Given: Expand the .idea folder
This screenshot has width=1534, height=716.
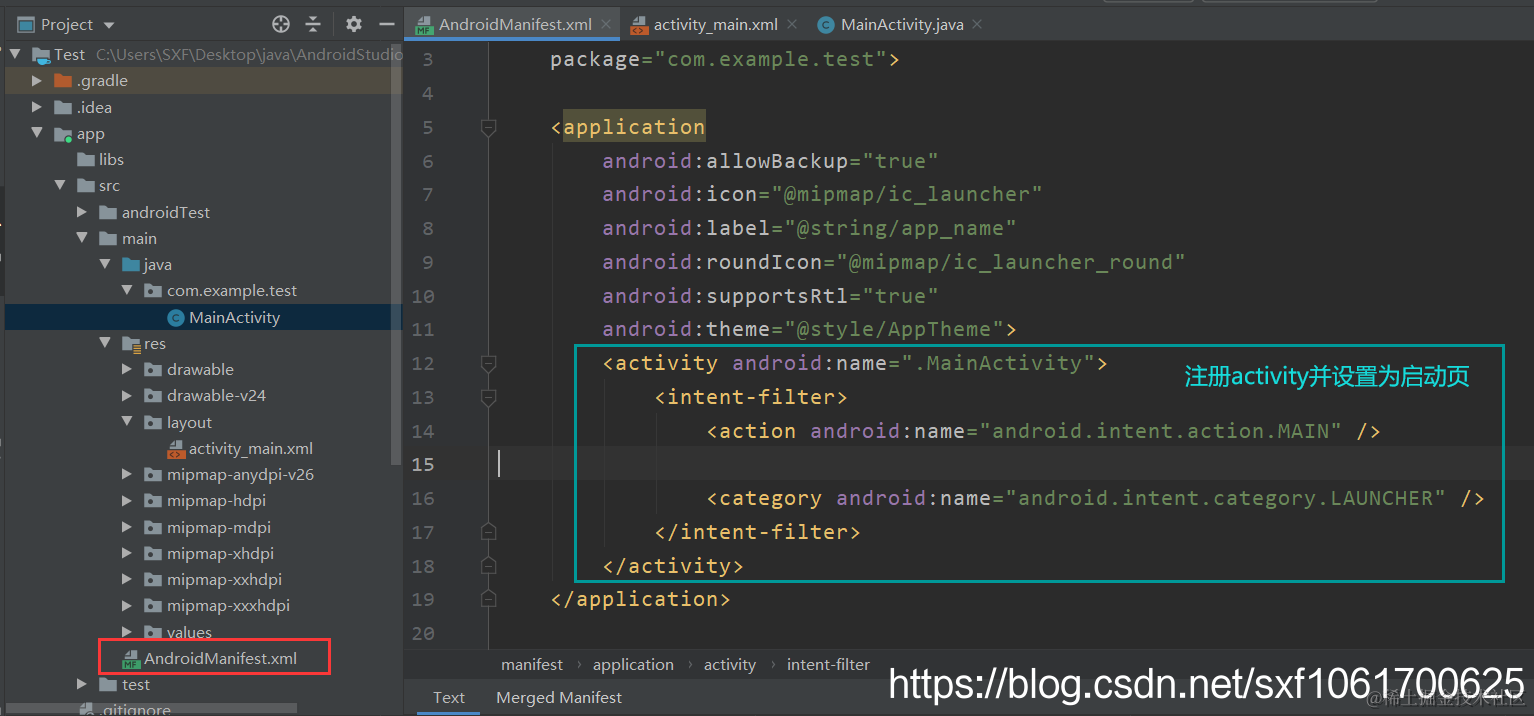Looking at the screenshot, I should 37,107.
